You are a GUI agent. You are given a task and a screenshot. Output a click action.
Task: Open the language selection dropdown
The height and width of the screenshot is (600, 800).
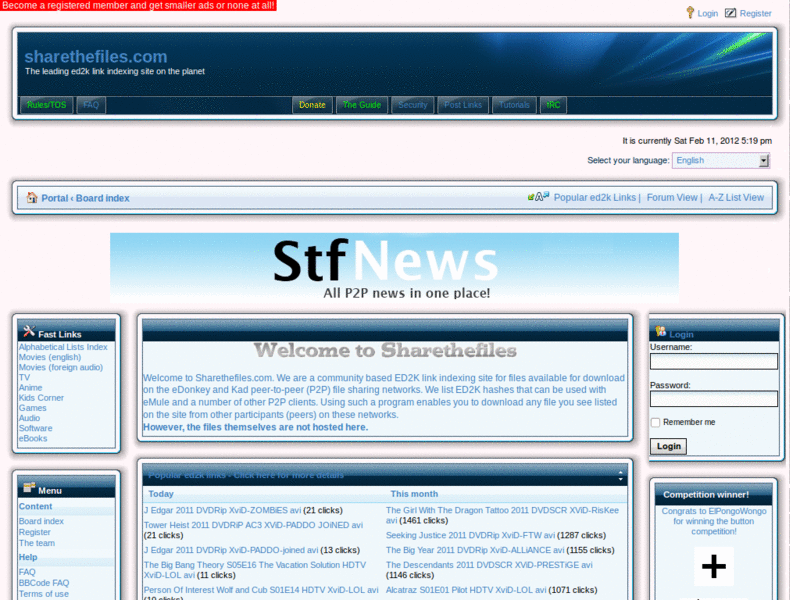[720, 160]
